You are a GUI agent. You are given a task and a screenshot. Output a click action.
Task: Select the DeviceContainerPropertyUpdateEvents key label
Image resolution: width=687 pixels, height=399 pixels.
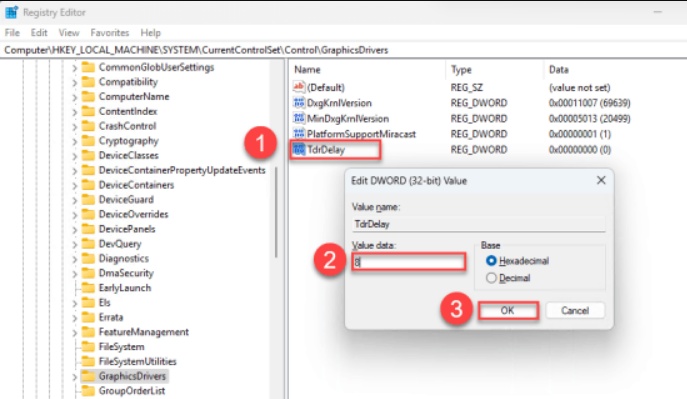point(182,170)
